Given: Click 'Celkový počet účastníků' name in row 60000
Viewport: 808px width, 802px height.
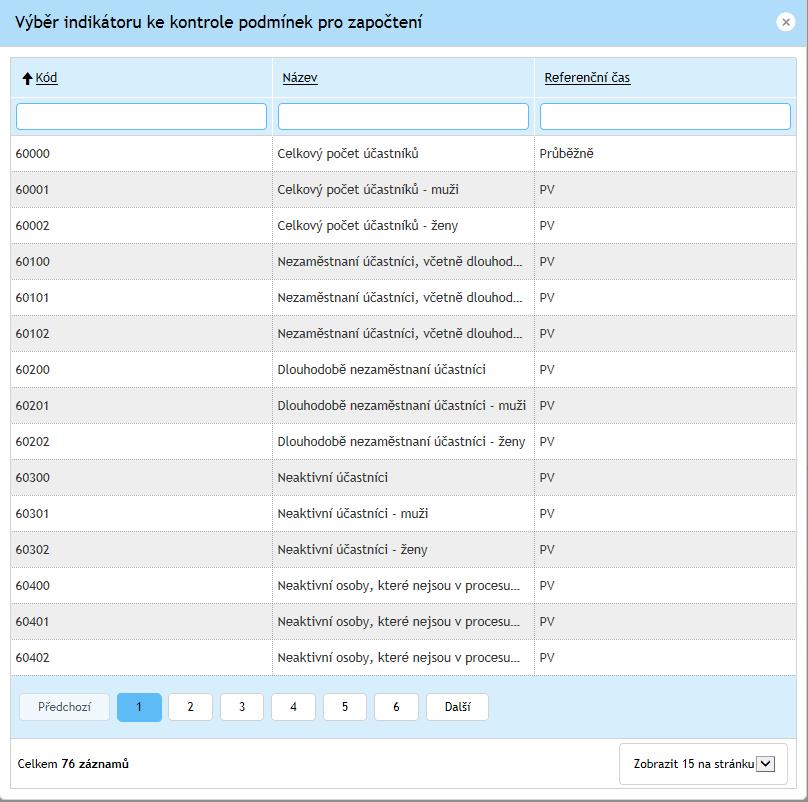Looking at the screenshot, I should pyautogui.click(x=348, y=154).
